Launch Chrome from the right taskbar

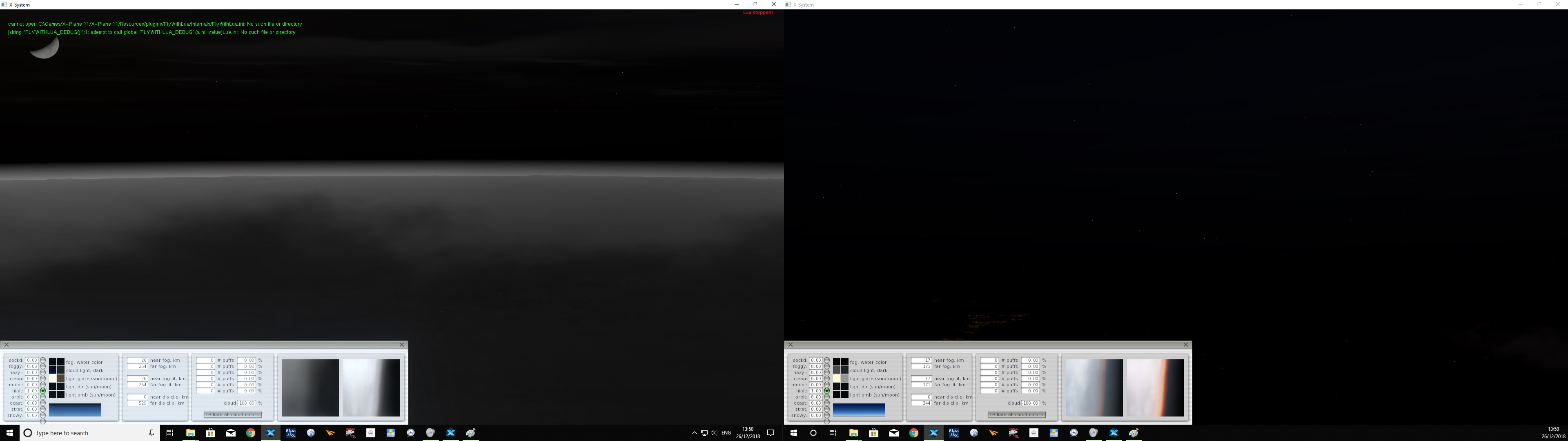tap(914, 433)
